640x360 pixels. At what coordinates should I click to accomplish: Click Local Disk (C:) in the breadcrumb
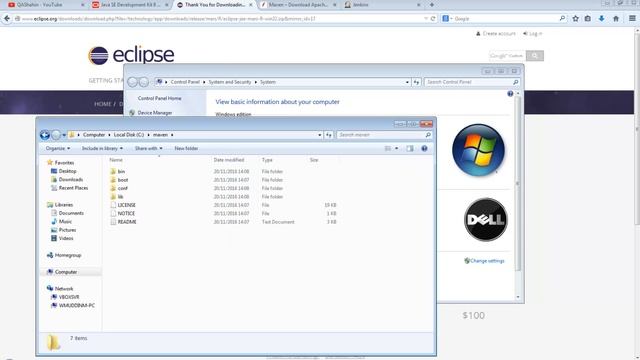[x=129, y=135]
